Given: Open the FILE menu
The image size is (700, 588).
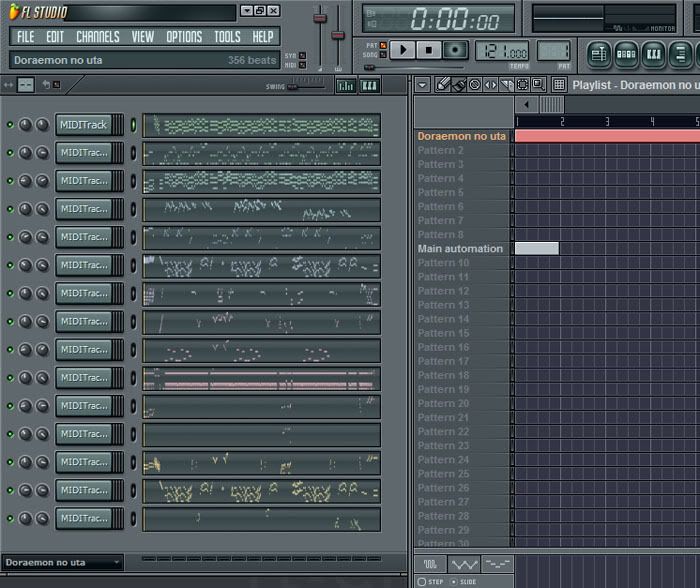Looking at the screenshot, I should coord(25,37).
